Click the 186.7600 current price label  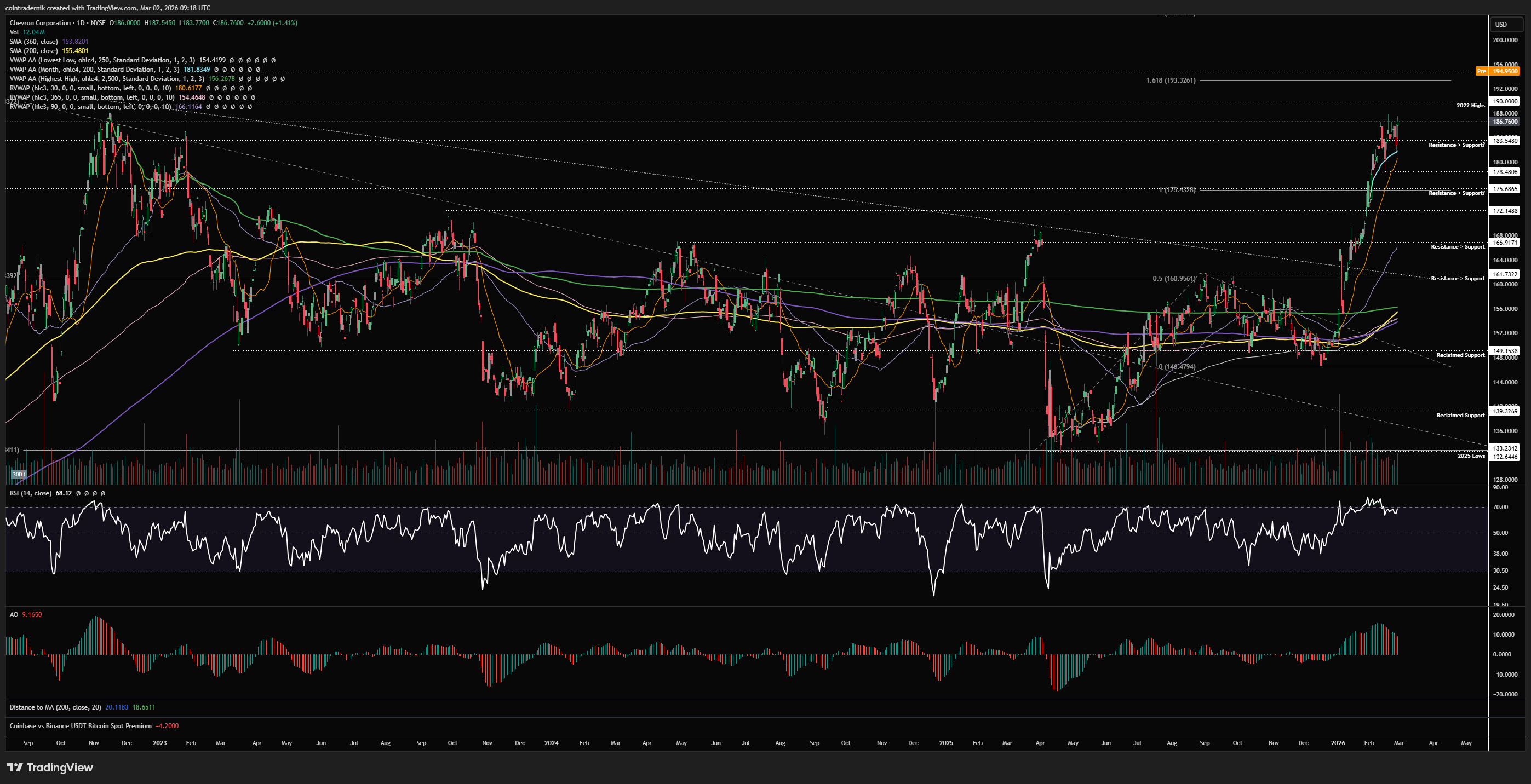[x=1505, y=121]
